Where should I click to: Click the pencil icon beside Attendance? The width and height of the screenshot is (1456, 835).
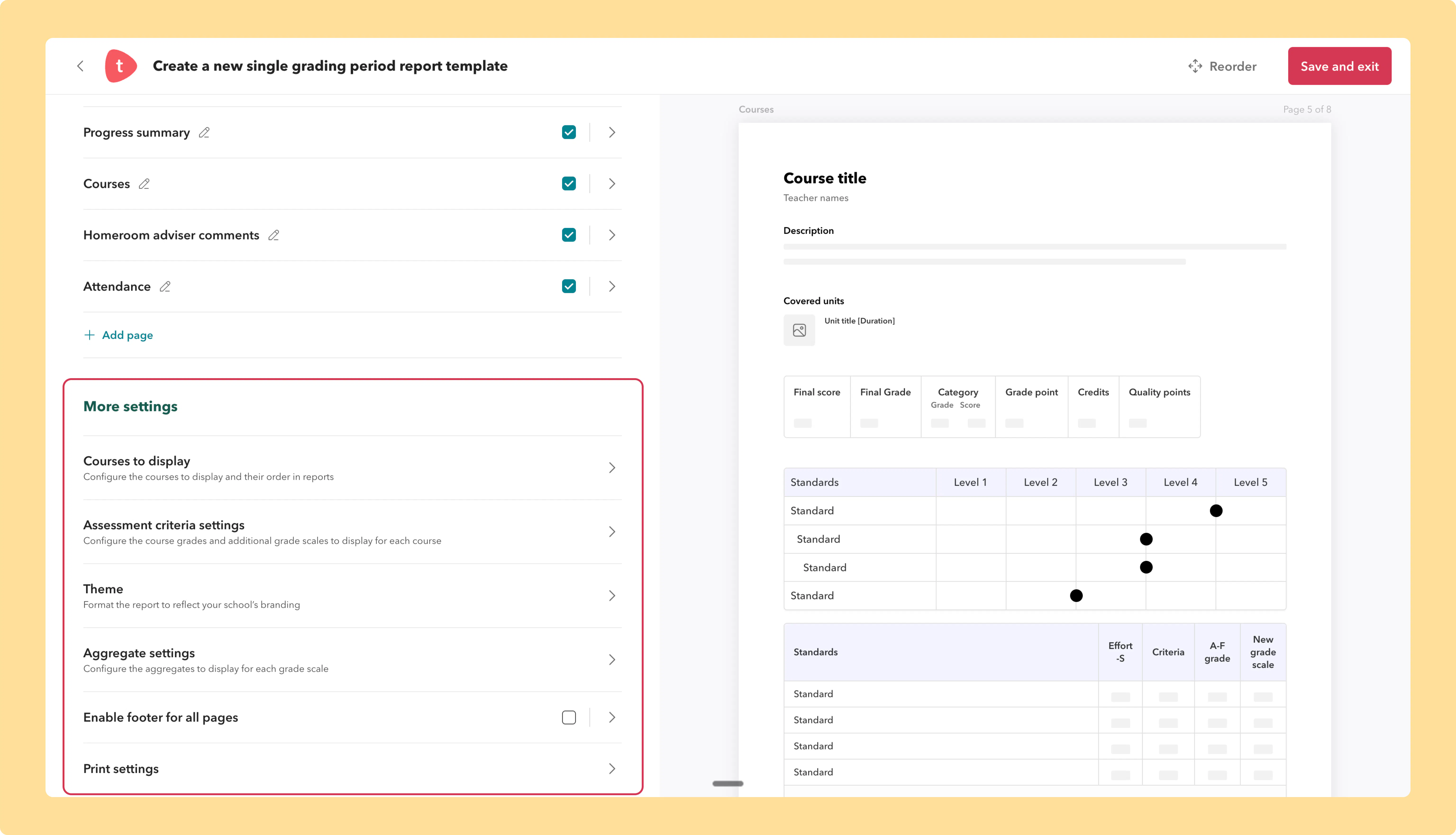(165, 286)
